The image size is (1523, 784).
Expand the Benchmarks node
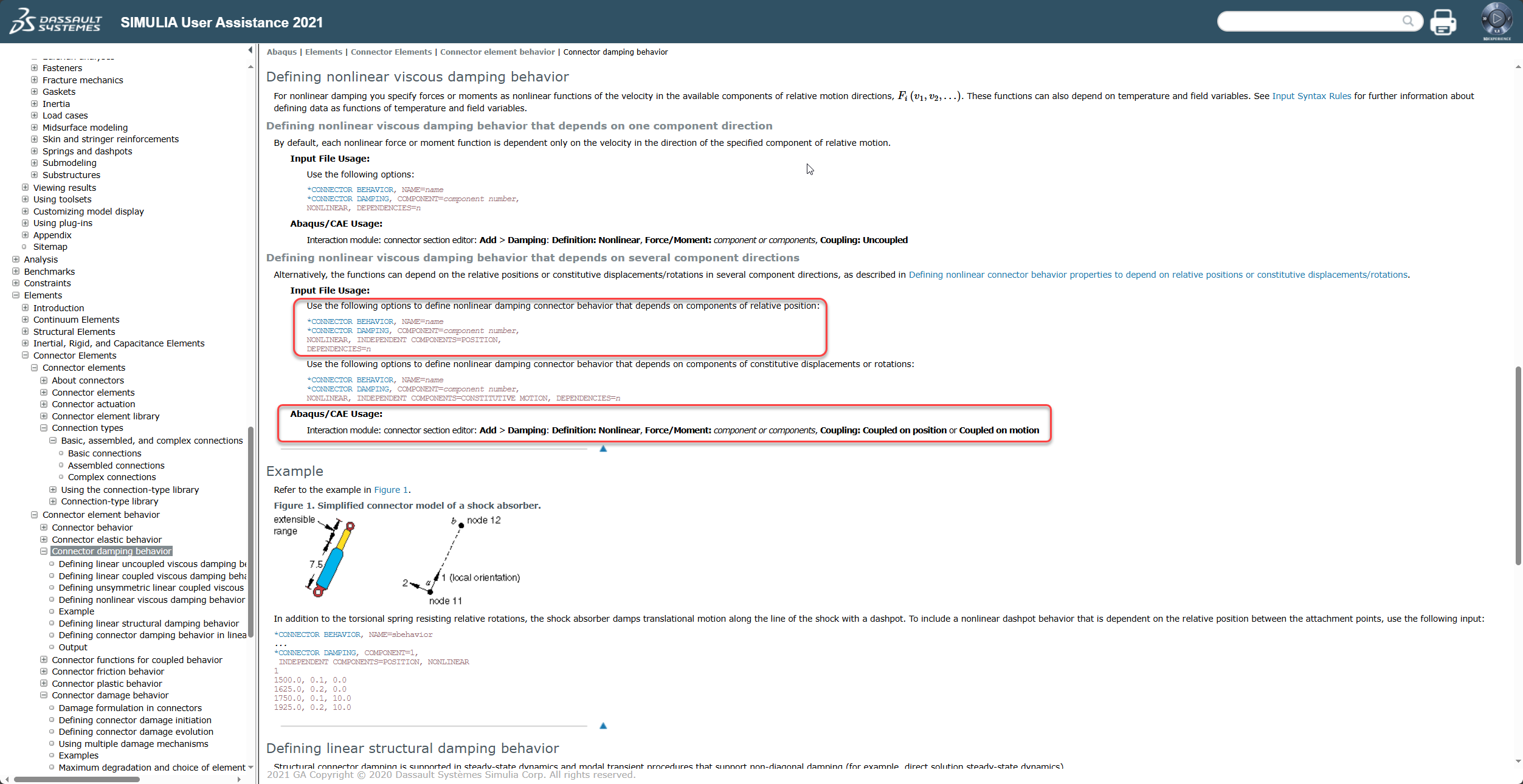16,272
